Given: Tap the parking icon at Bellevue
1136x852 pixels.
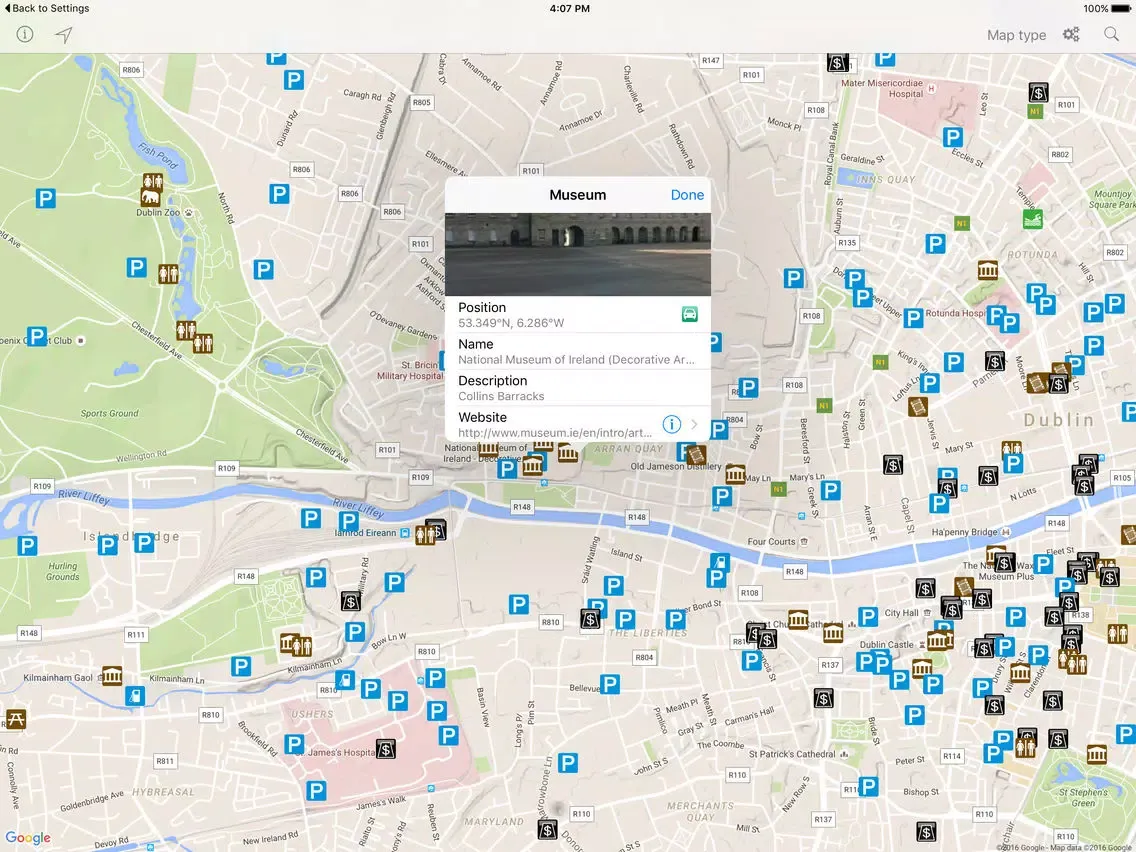Looking at the screenshot, I should pyautogui.click(x=610, y=684).
